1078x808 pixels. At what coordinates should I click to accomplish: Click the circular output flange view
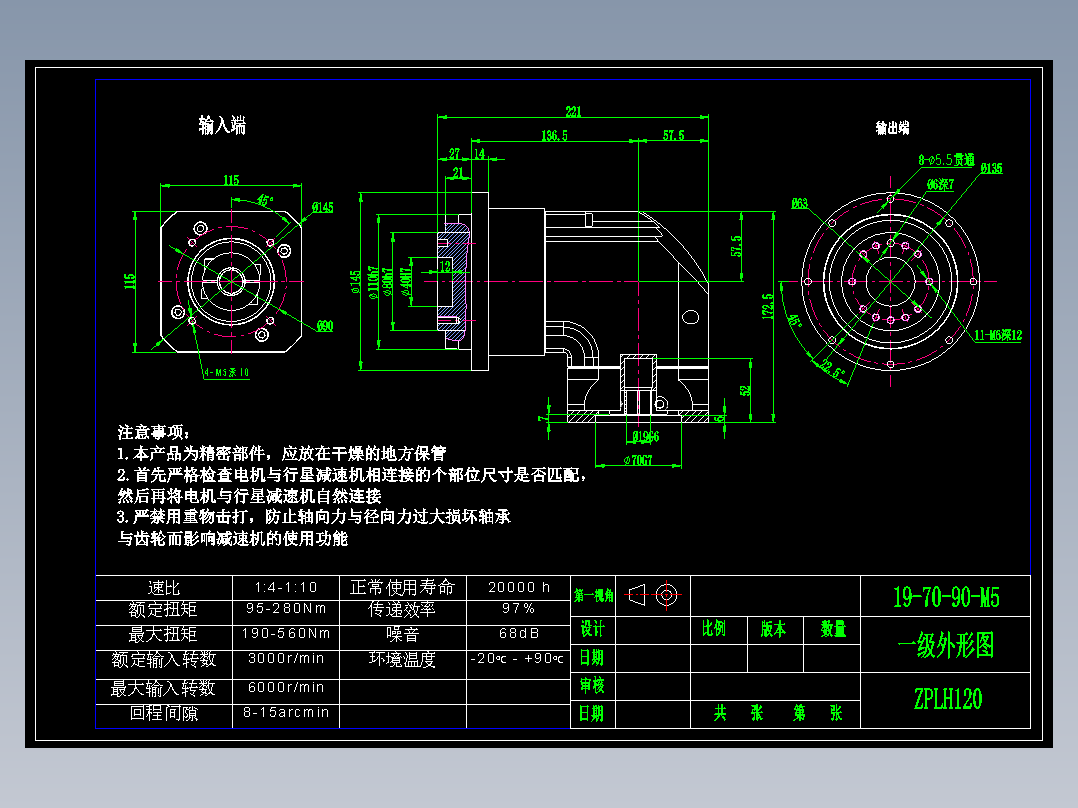pos(888,283)
